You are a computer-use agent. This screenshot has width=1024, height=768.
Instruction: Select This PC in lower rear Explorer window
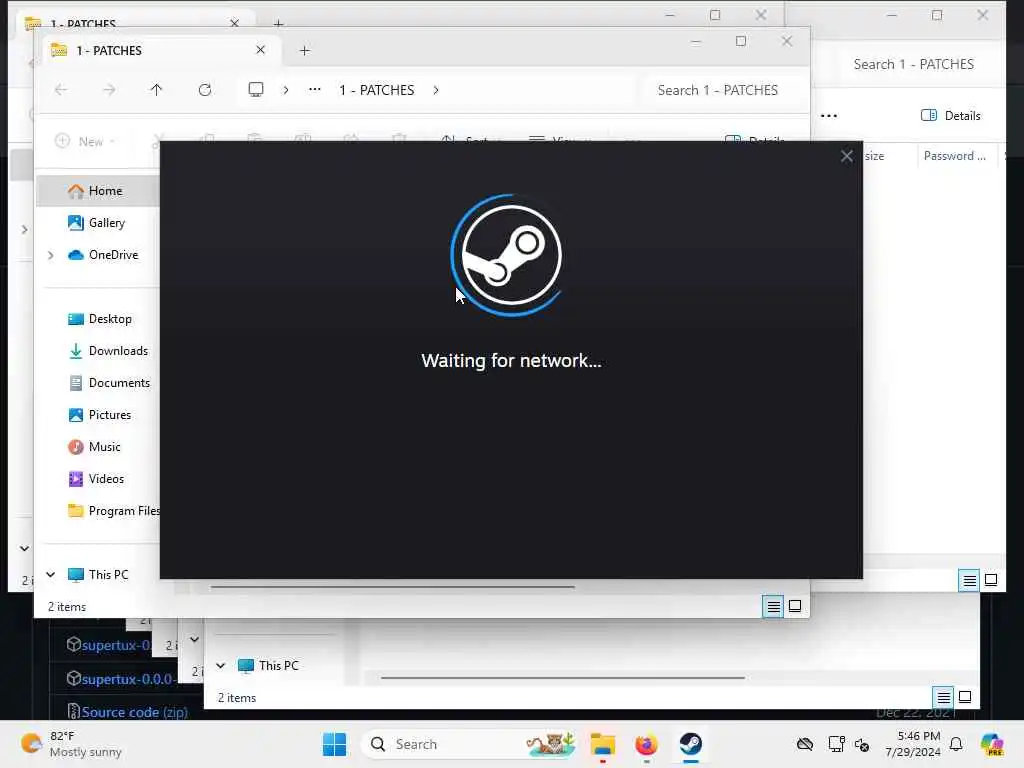[268, 665]
